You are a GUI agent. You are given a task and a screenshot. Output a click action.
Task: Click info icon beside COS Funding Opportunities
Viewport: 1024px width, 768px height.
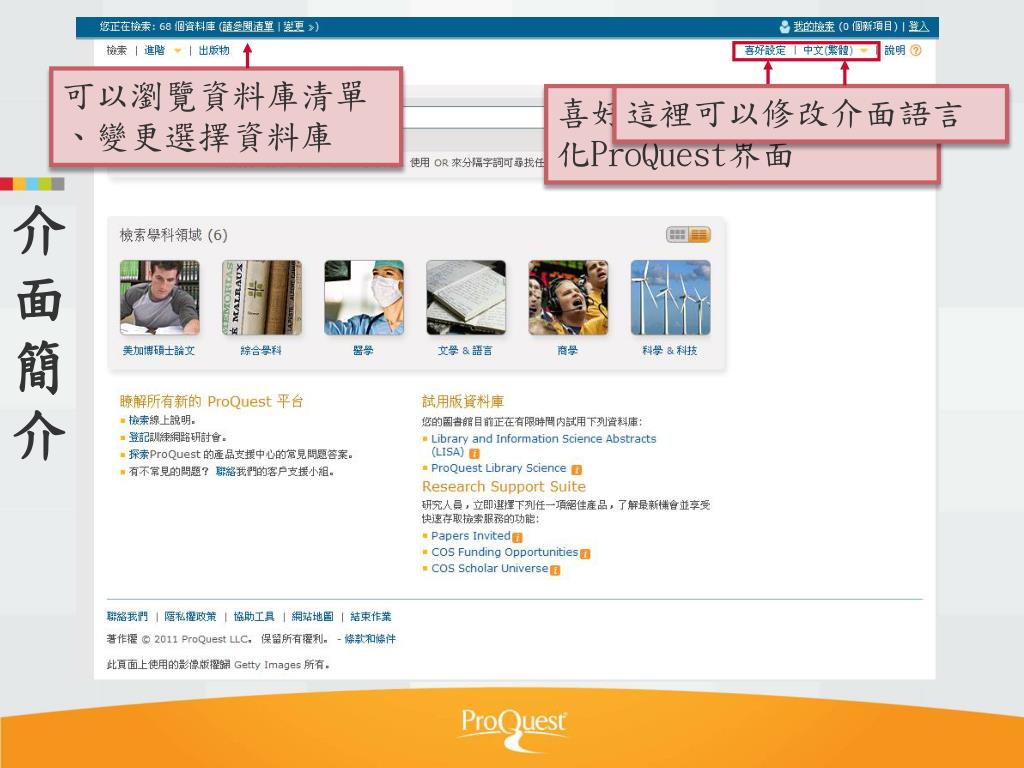coord(585,554)
